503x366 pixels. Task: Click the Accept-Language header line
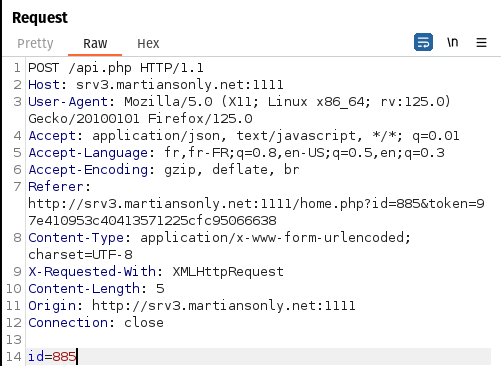(236, 153)
